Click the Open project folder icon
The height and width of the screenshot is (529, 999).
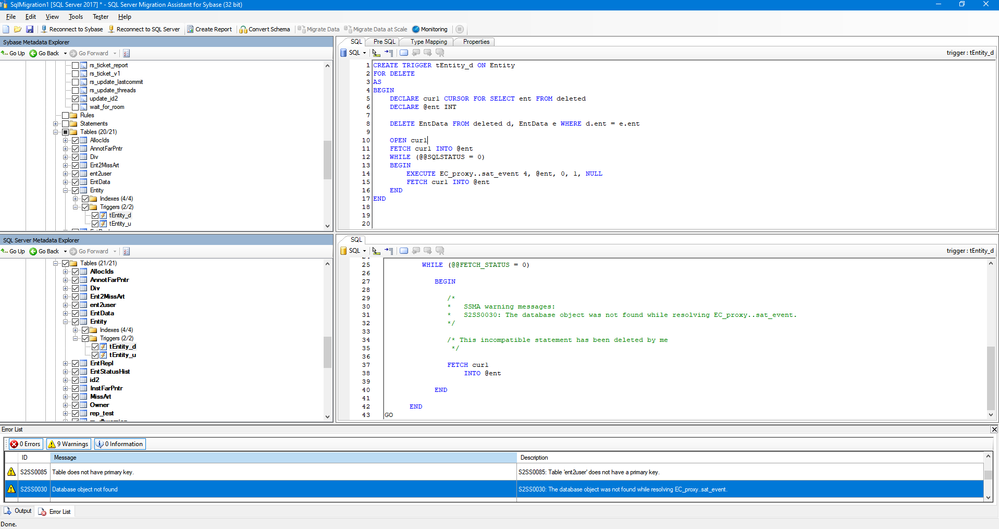coord(19,29)
